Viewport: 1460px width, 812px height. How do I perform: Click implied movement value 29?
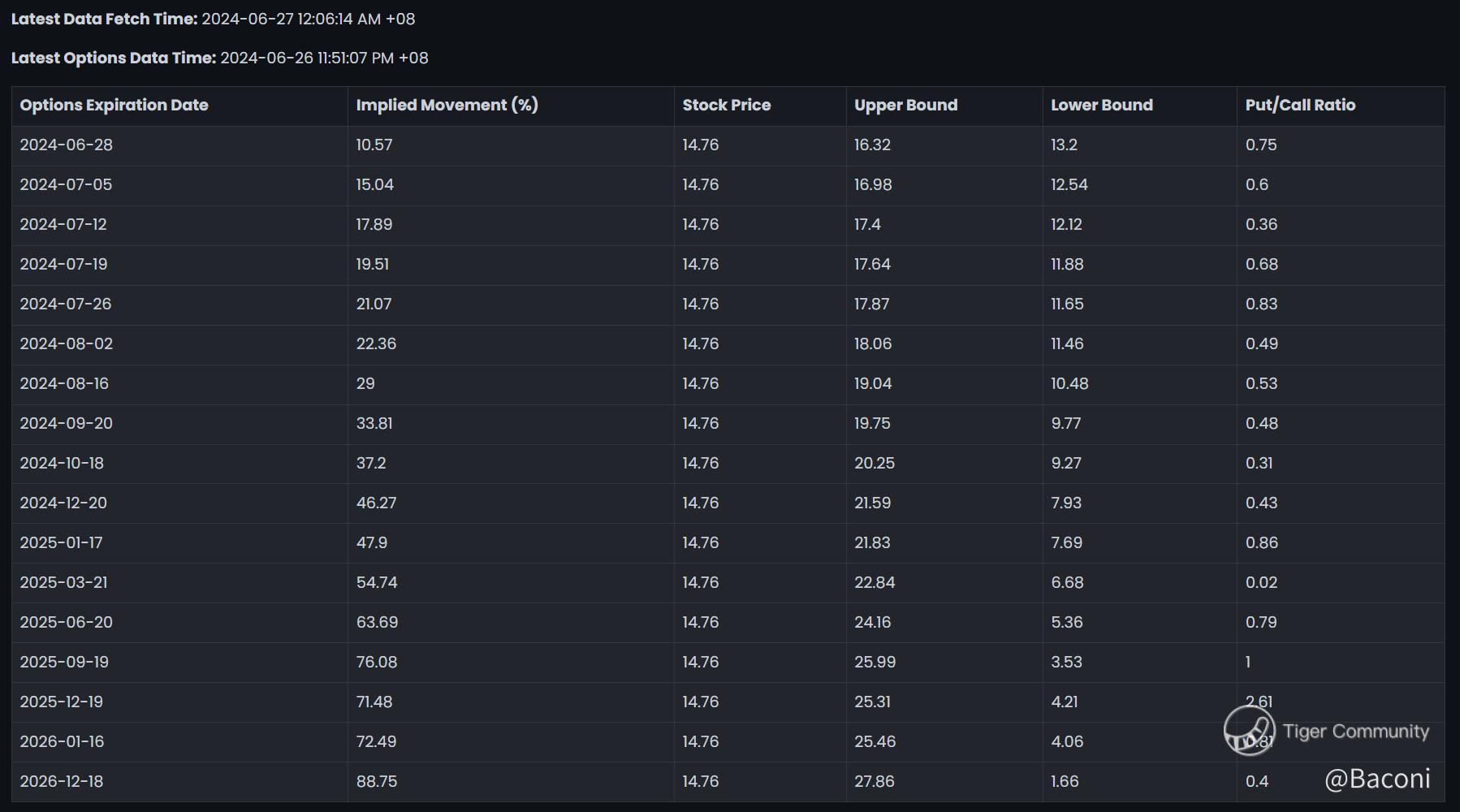tap(365, 384)
